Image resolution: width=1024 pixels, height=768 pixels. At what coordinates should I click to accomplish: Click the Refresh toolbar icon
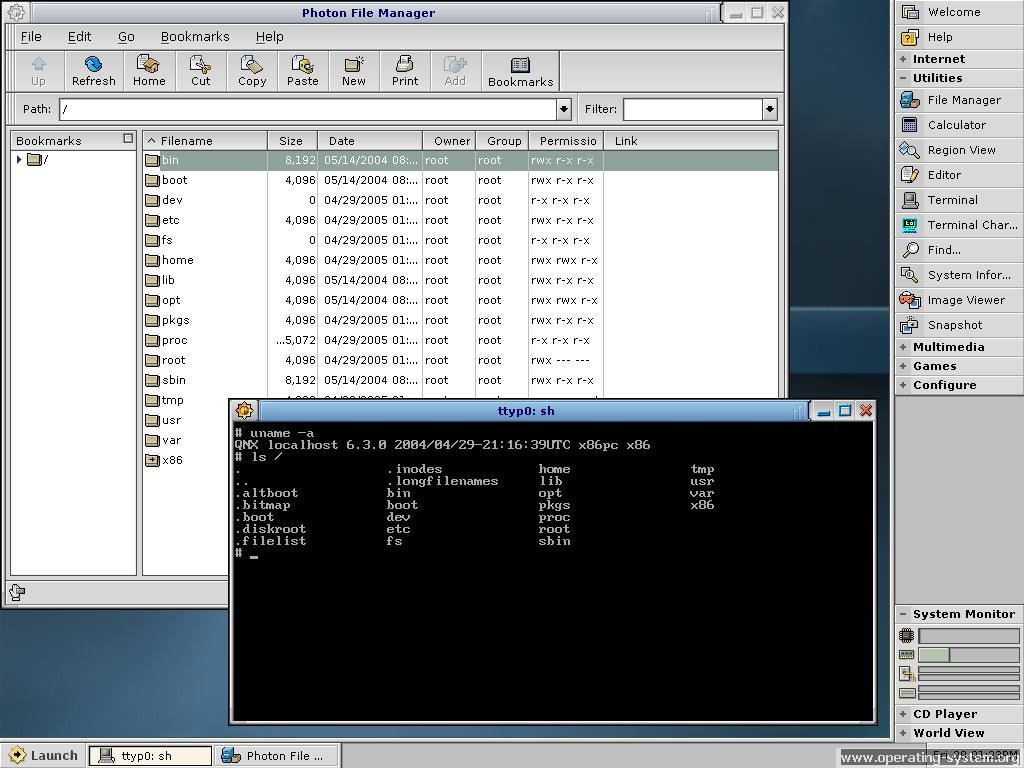[93, 71]
